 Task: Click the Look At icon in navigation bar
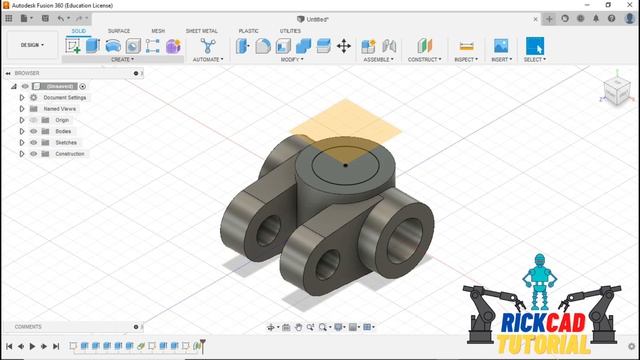pos(286,327)
